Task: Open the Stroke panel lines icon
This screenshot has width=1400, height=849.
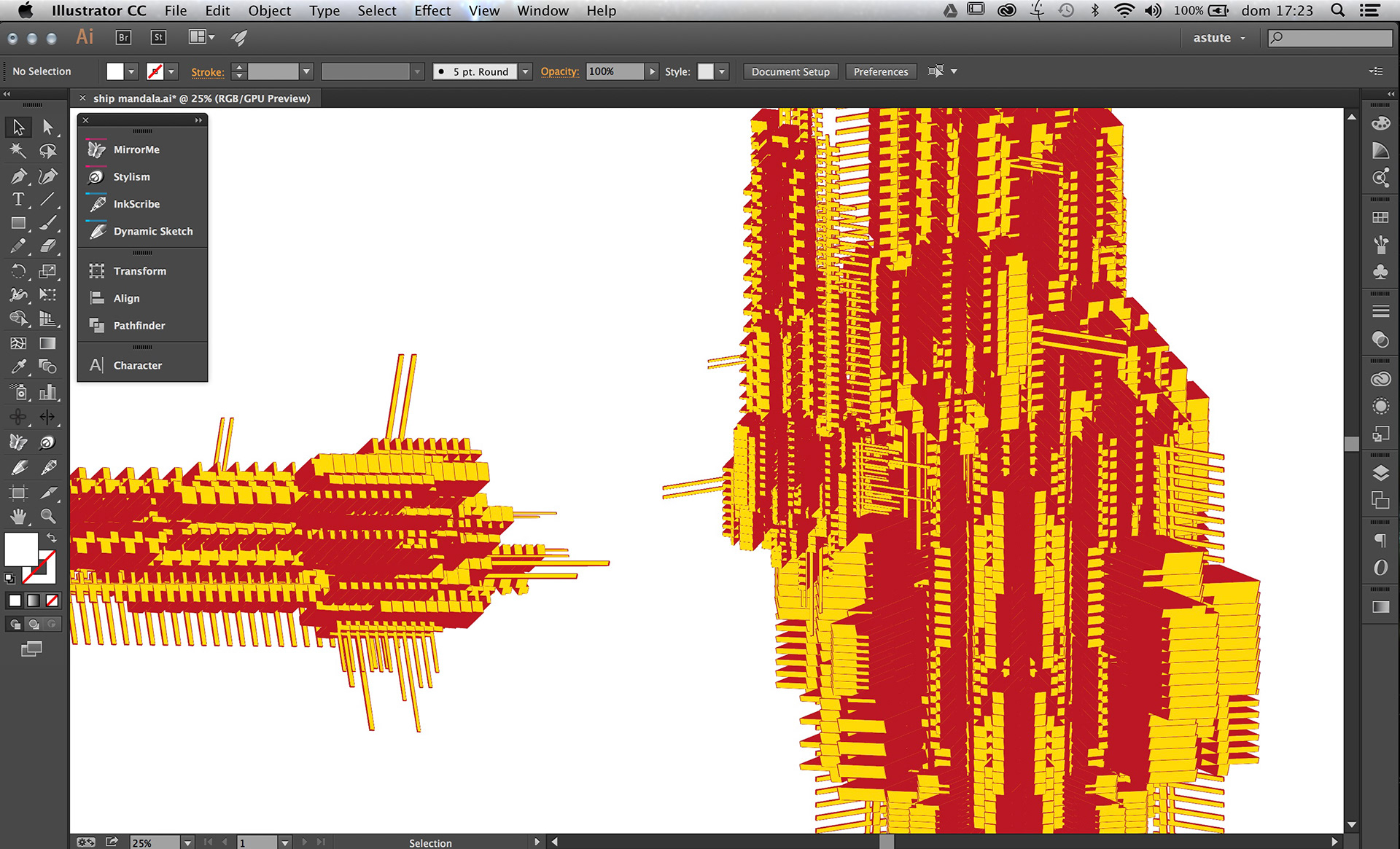Action: tap(1380, 311)
